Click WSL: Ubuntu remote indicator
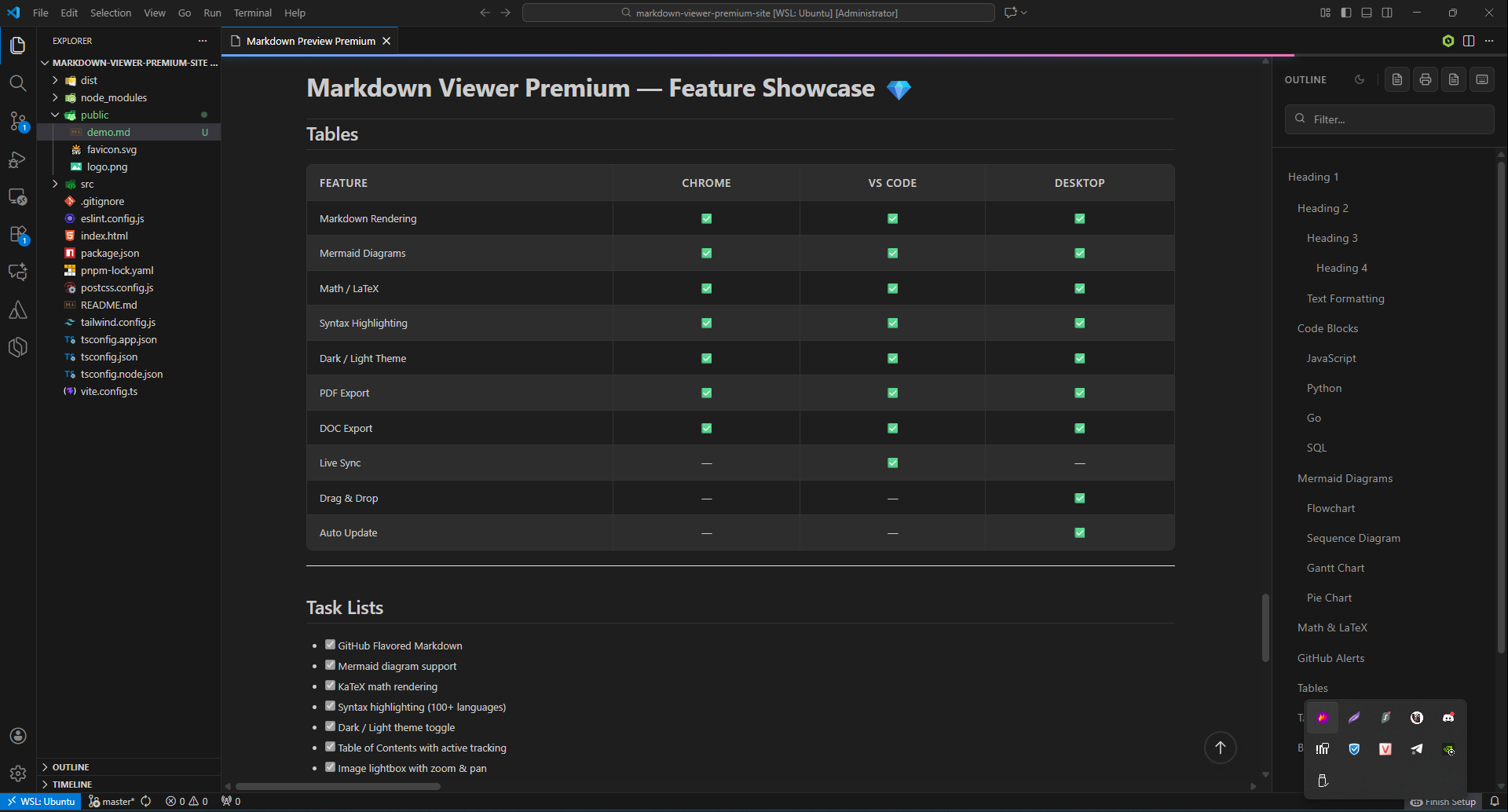Image resolution: width=1508 pixels, height=812 pixels. (41, 802)
